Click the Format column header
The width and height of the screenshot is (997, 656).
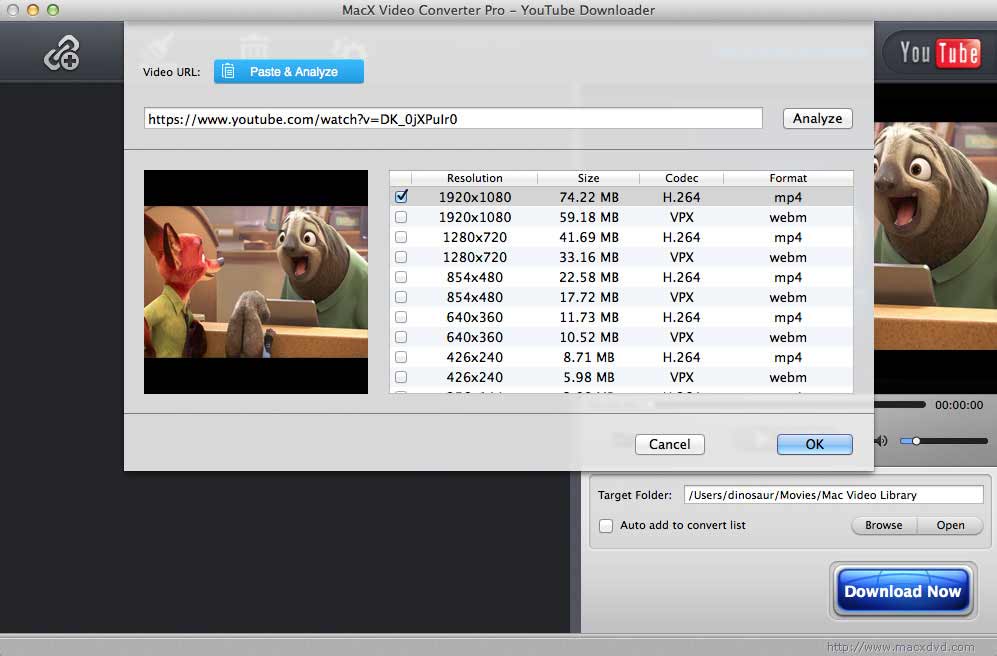coord(788,178)
